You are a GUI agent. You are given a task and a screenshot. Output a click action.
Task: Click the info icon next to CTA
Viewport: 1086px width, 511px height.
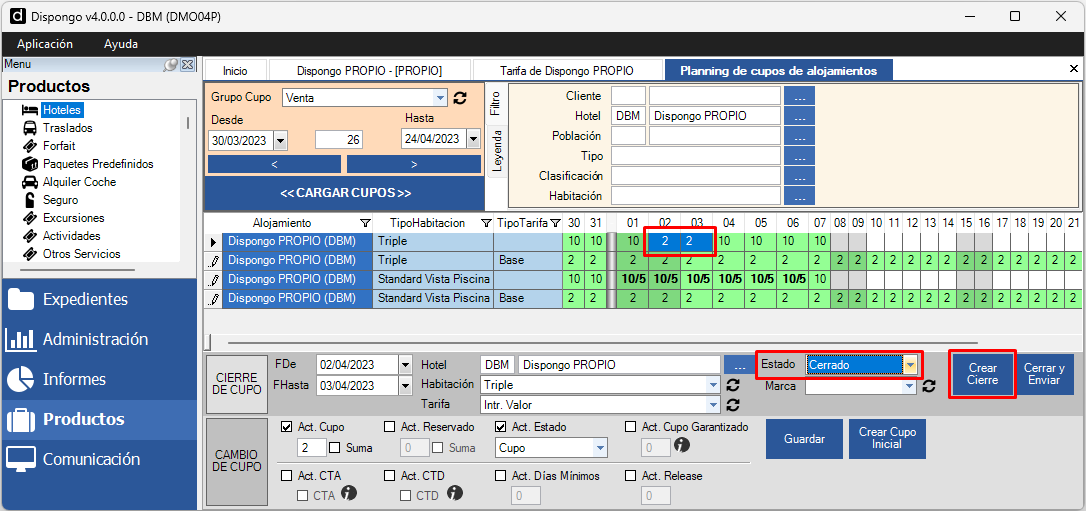(349, 494)
